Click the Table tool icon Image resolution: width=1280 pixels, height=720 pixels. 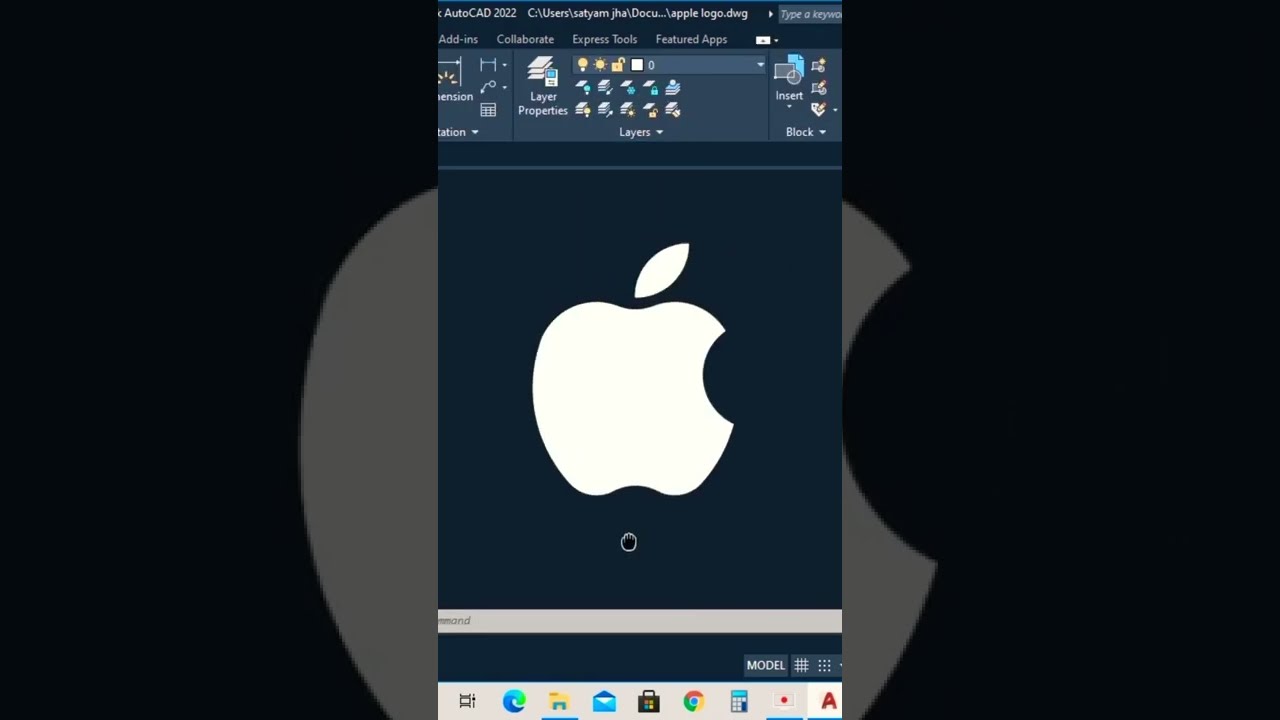tap(488, 110)
